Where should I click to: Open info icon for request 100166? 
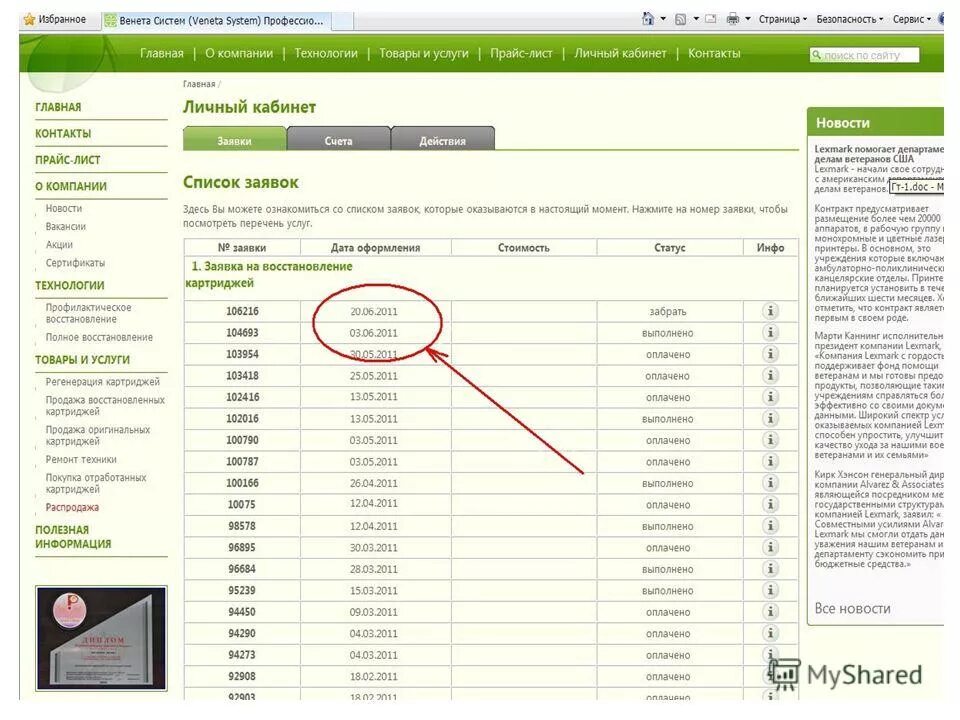pos(770,482)
